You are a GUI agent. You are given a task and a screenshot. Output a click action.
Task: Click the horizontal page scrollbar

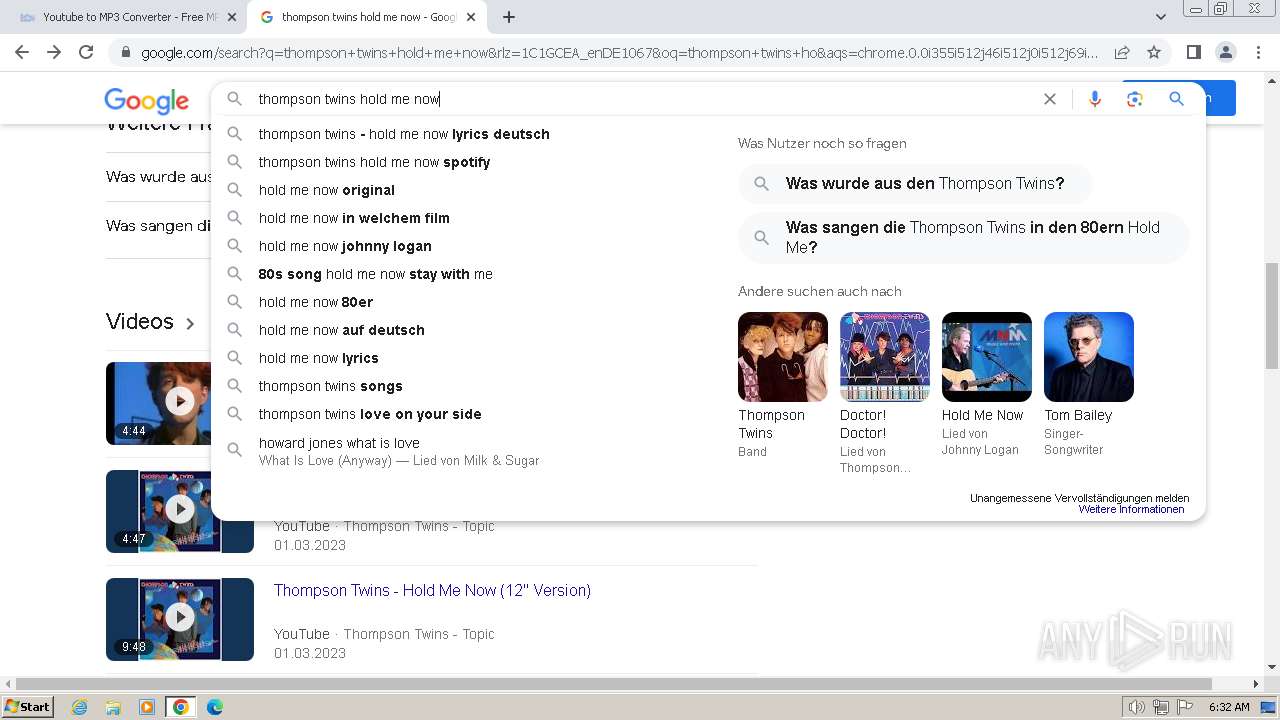[x=613, y=684]
